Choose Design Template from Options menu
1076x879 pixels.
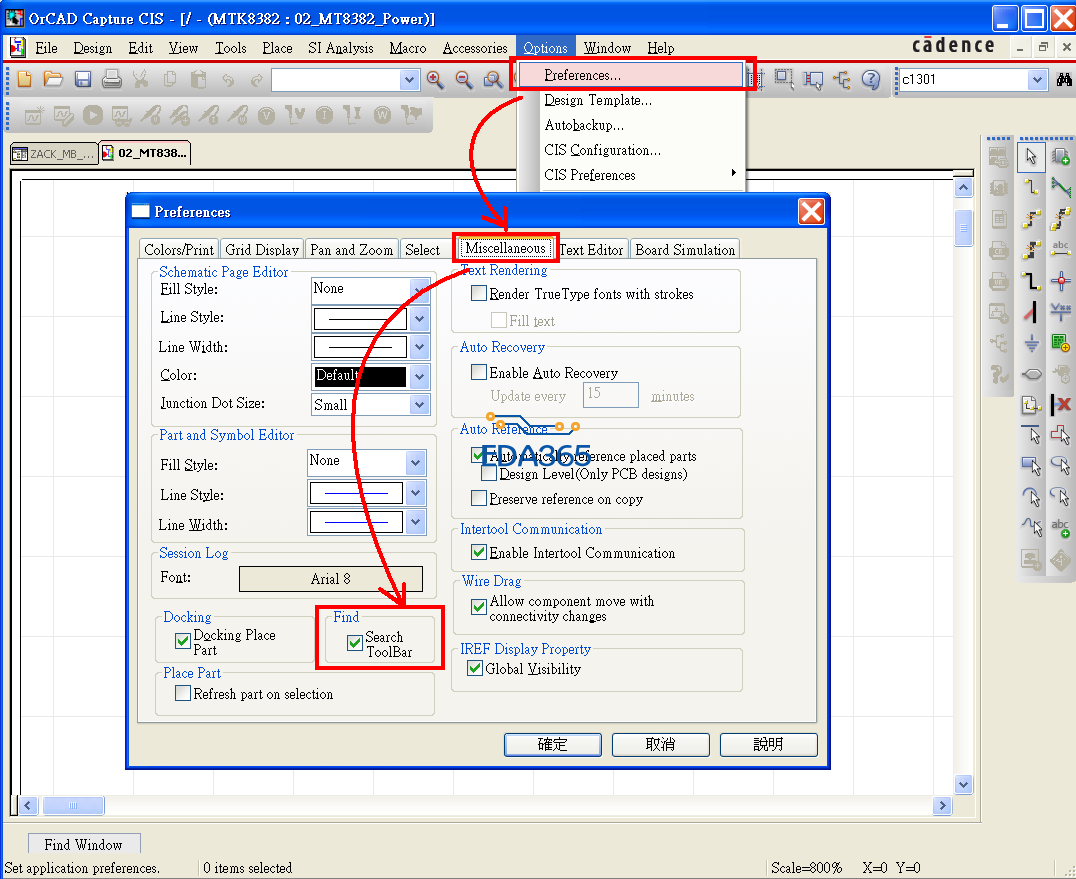click(598, 100)
